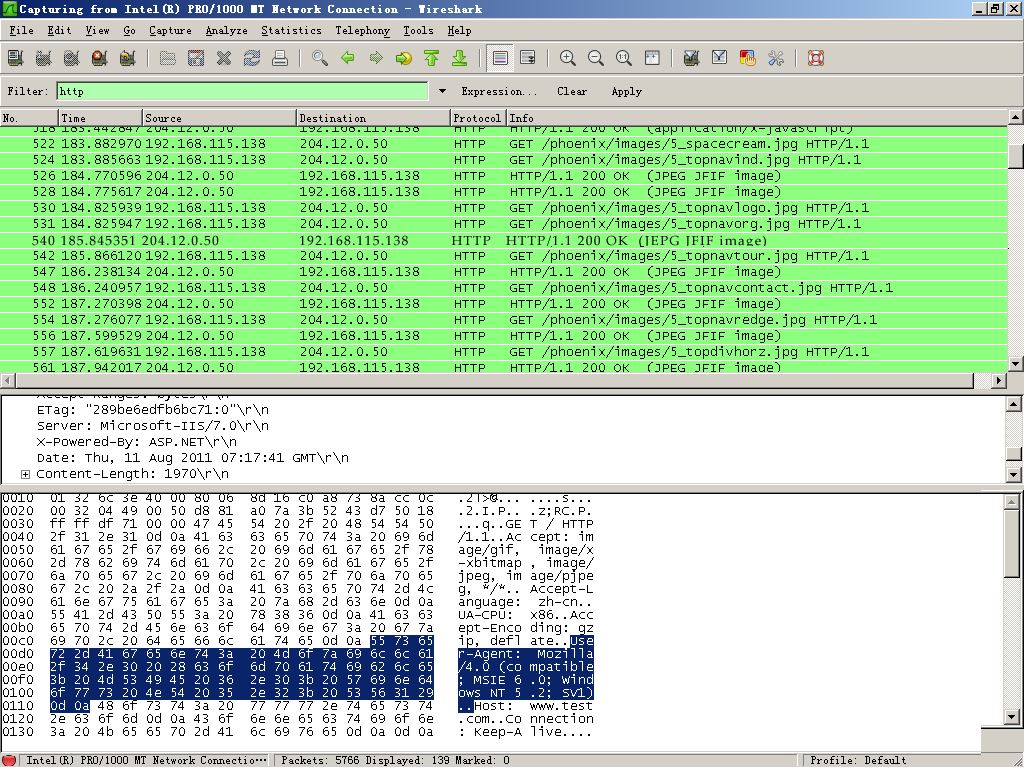The width and height of the screenshot is (1024, 768).
Task: Close the capture file icon
Action: [224, 58]
